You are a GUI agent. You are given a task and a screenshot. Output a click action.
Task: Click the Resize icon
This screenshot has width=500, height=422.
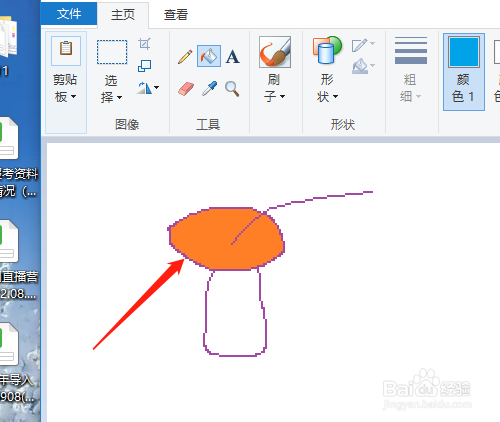(x=144, y=66)
